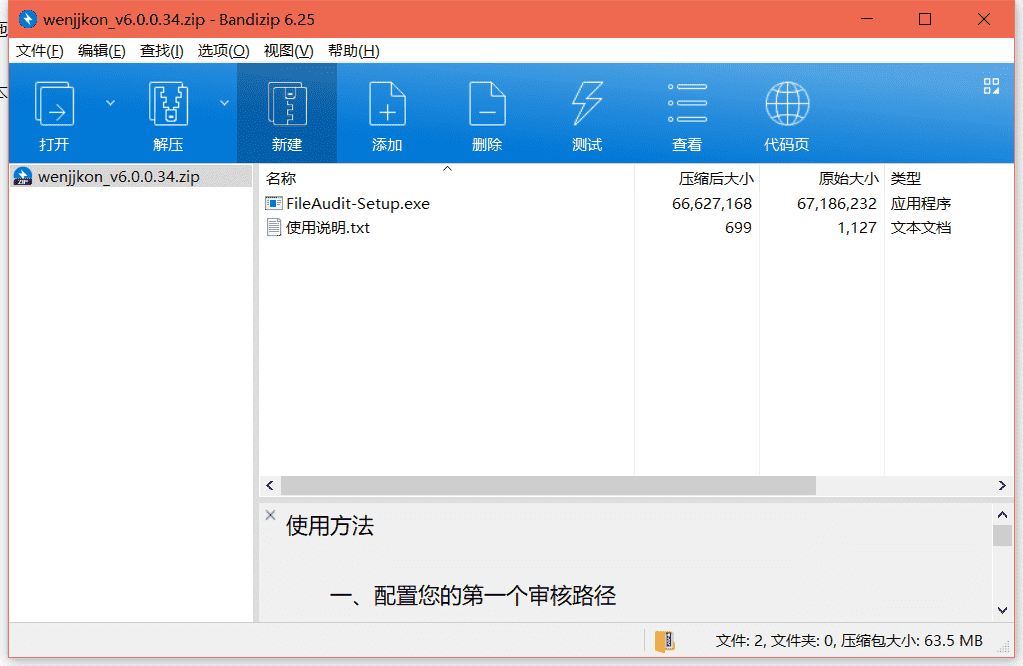Click the status bar file count text
This screenshot has width=1023, height=666.
click(x=849, y=641)
